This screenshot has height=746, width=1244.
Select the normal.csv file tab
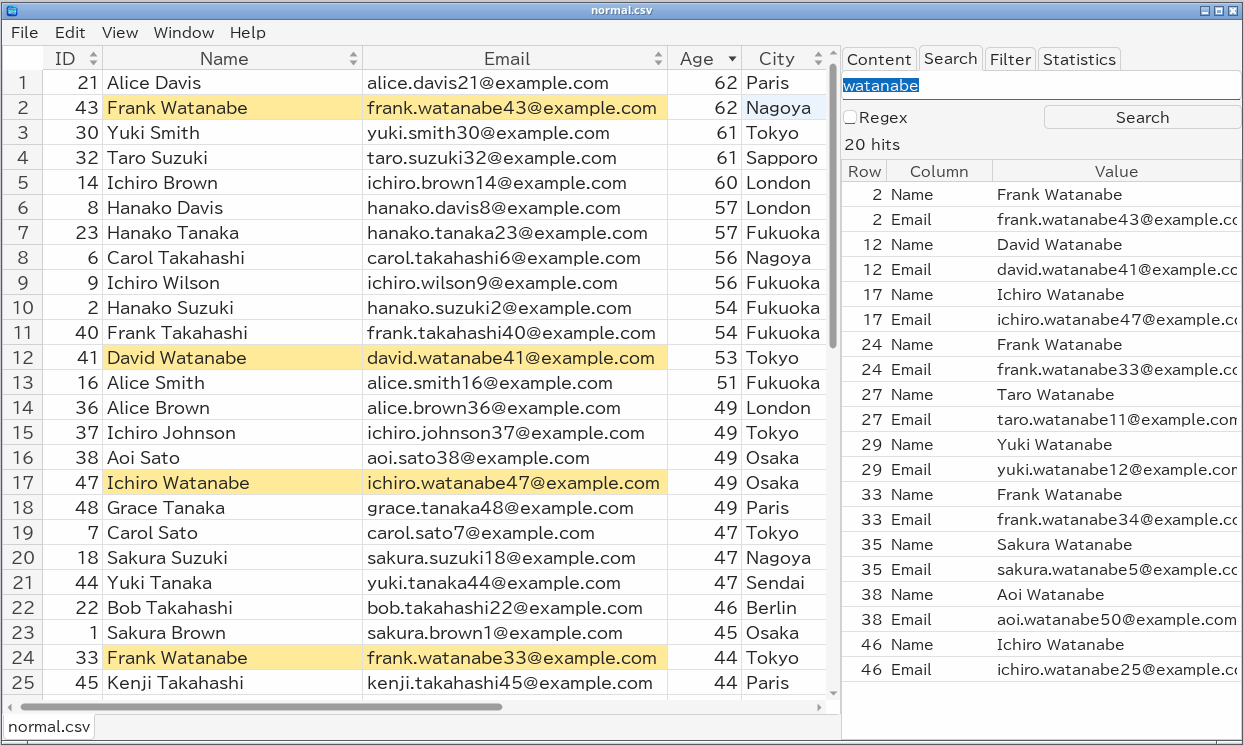coord(49,727)
